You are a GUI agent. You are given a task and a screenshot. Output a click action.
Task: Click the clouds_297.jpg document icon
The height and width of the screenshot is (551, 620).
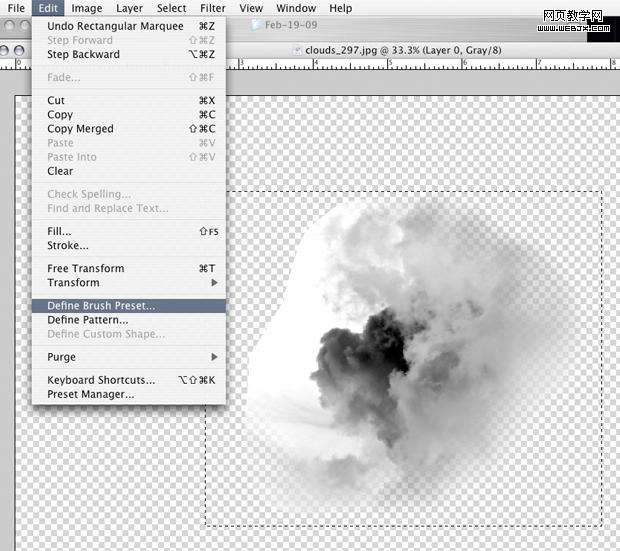[x=297, y=51]
